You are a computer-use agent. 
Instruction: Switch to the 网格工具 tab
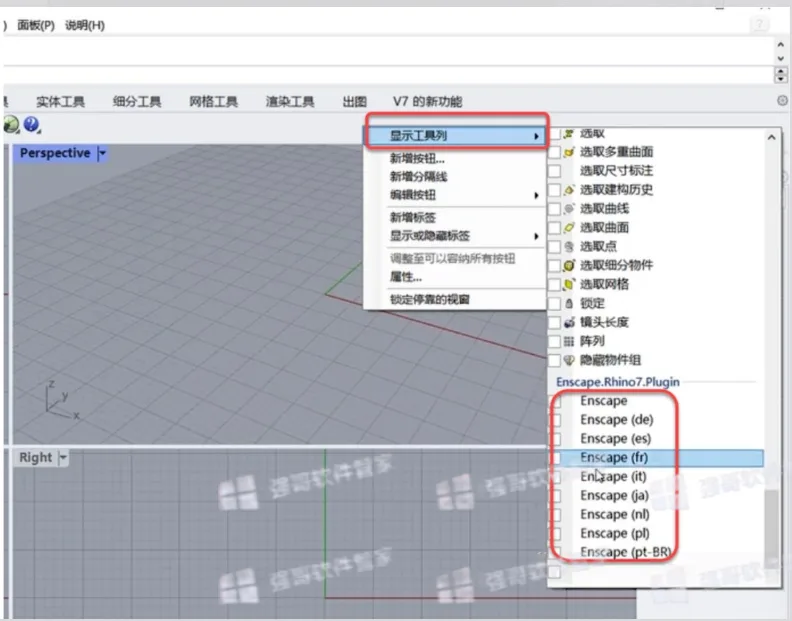213,102
